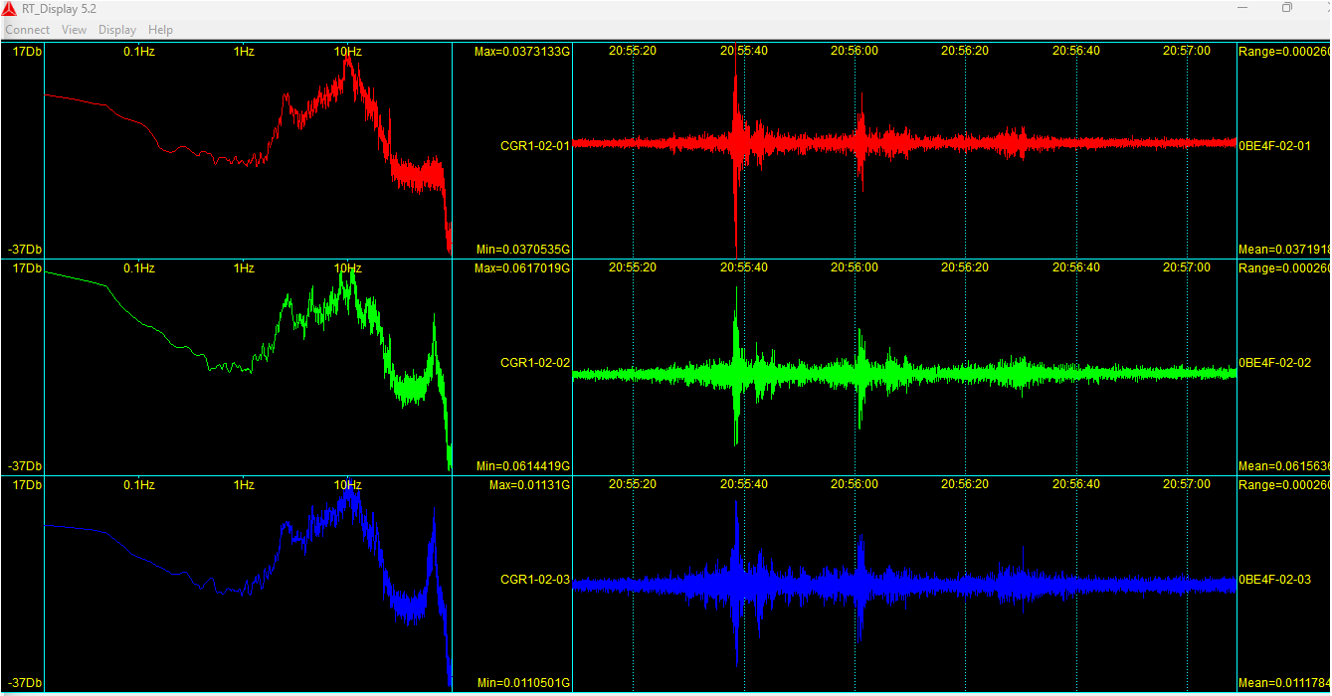Restore down the RT_Display window
This screenshot has width=1332, height=696.
pyautogui.click(x=1287, y=8)
